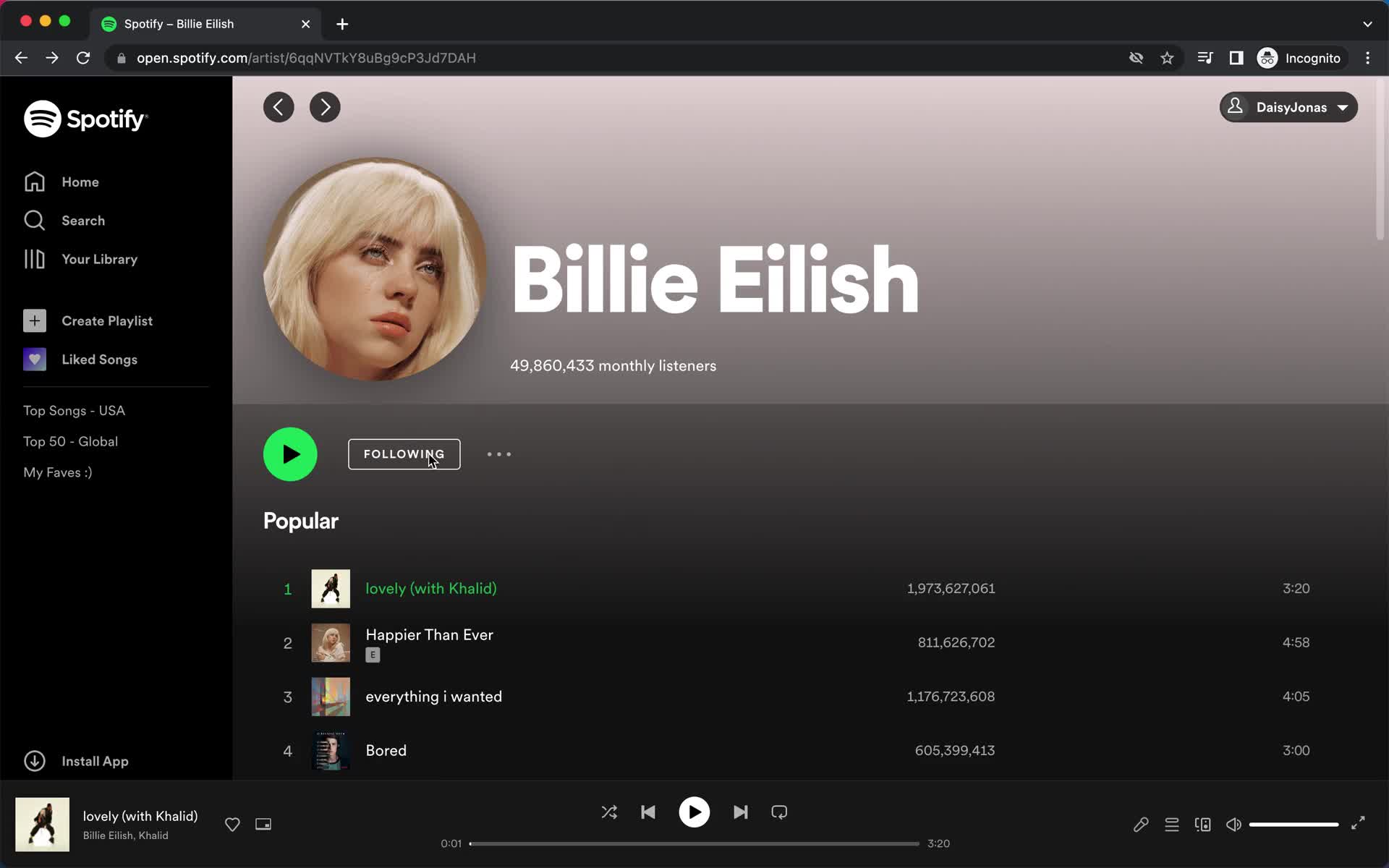This screenshot has width=1389, height=868.
Task: Click the skip to next track icon
Action: pyautogui.click(x=740, y=812)
